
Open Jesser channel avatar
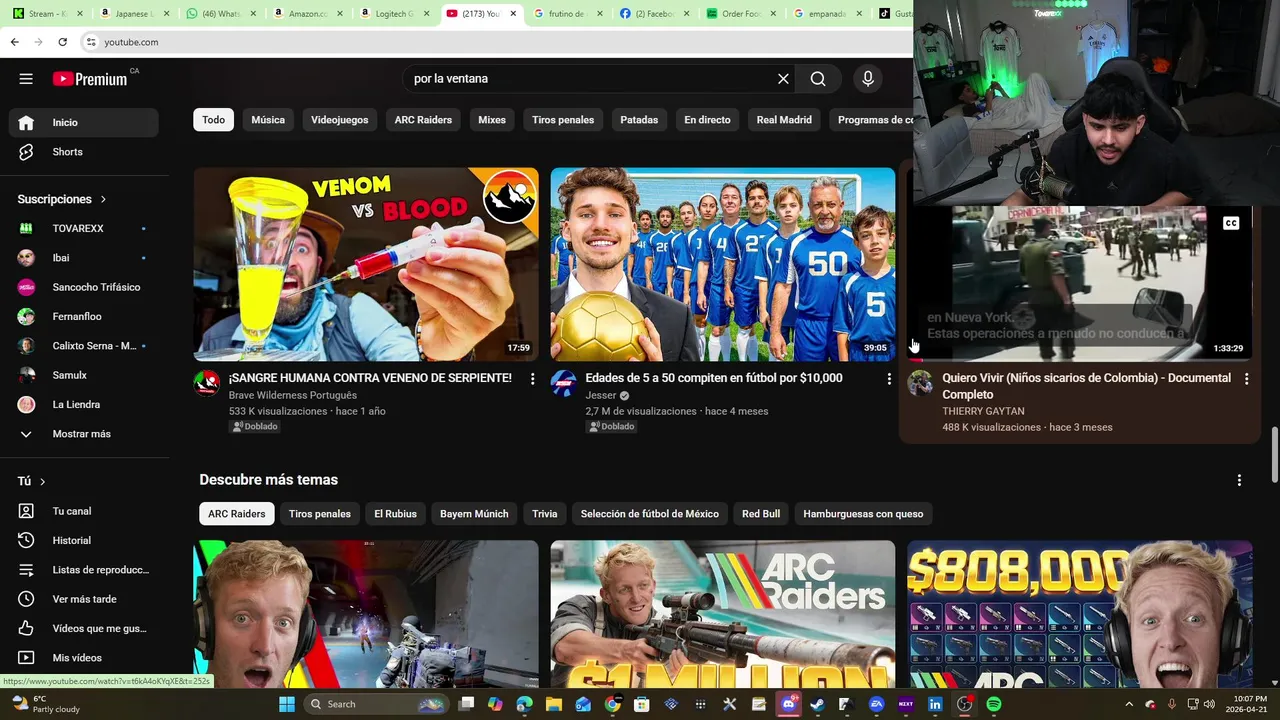point(564,383)
